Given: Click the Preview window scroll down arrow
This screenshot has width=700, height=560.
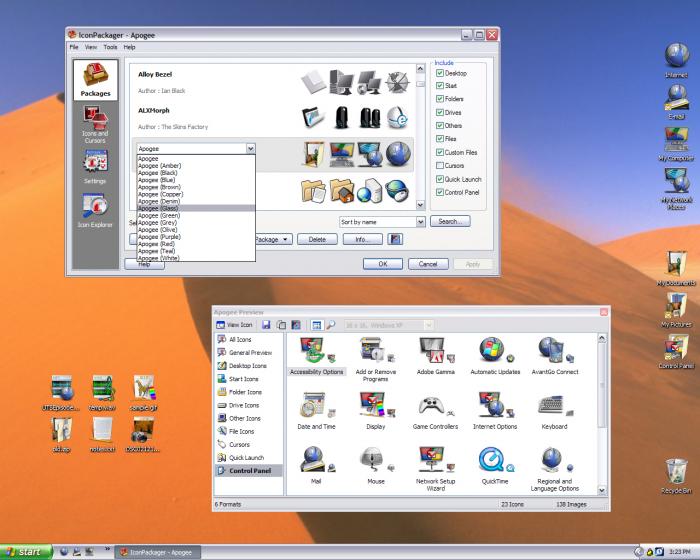Looking at the screenshot, I should [602, 490].
